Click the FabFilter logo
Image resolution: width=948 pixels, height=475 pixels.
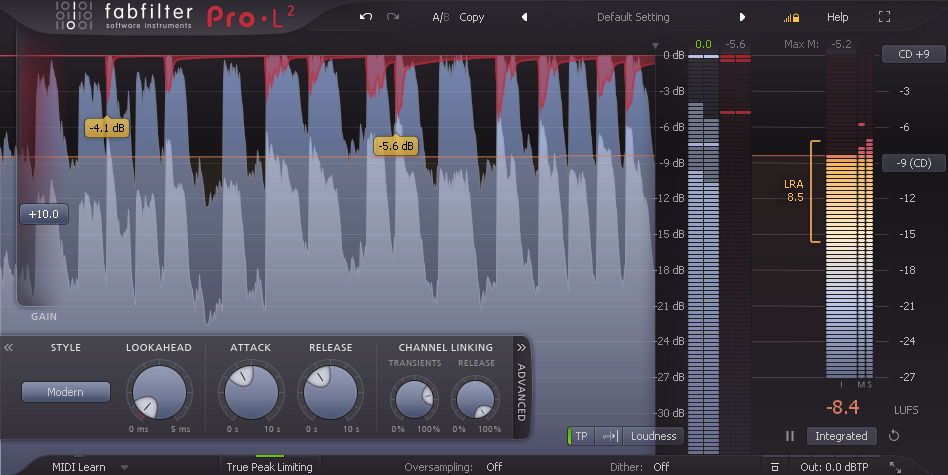point(123,16)
